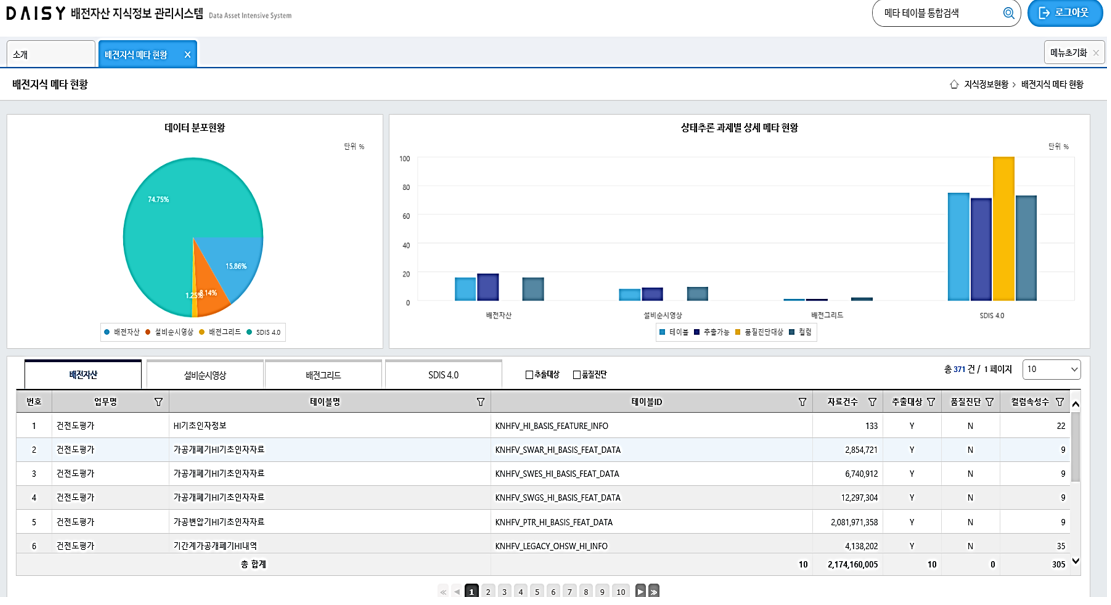Enable the 품질진단 checkbox
Viewport: 1111px width, 605px height.
[x=576, y=375]
